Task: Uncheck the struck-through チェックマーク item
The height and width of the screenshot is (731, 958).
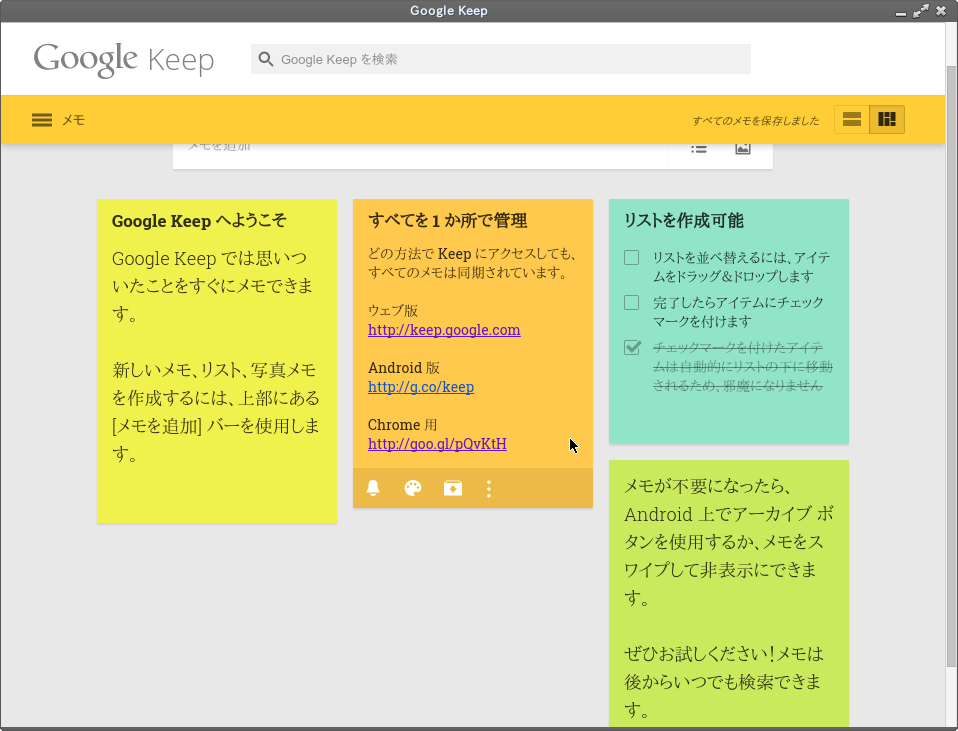Action: coord(632,347)
